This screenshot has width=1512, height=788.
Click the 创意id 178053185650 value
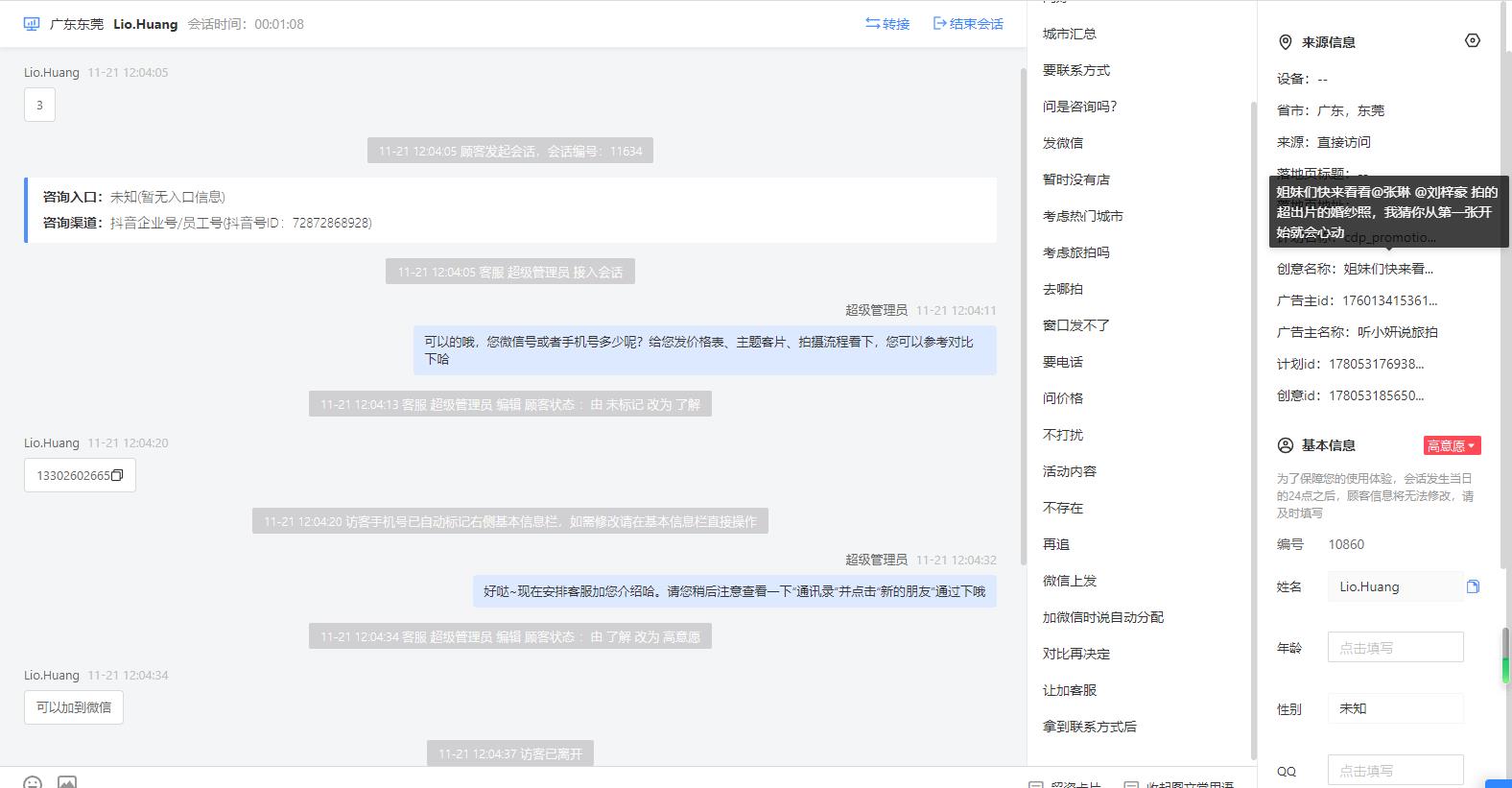coord(1377,395)
